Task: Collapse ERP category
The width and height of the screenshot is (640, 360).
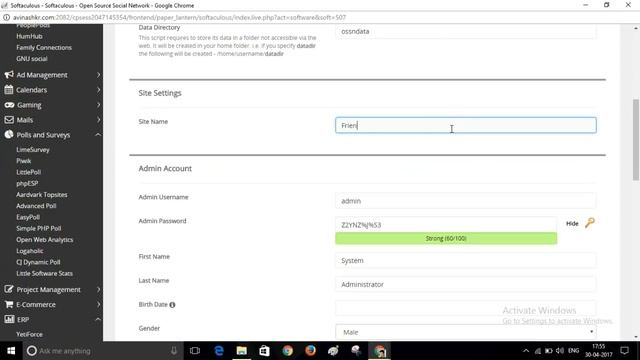Action: pyautogui.click(x=98, y=319)
